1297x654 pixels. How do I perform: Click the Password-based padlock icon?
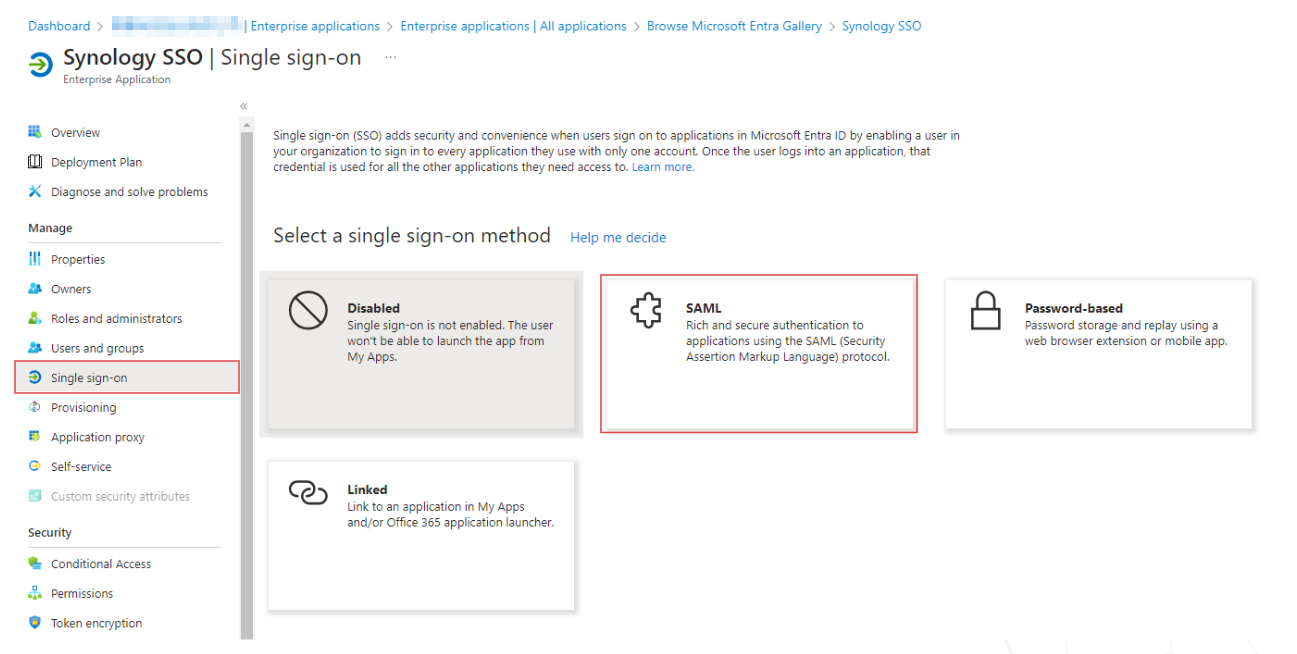coord(986,311)
